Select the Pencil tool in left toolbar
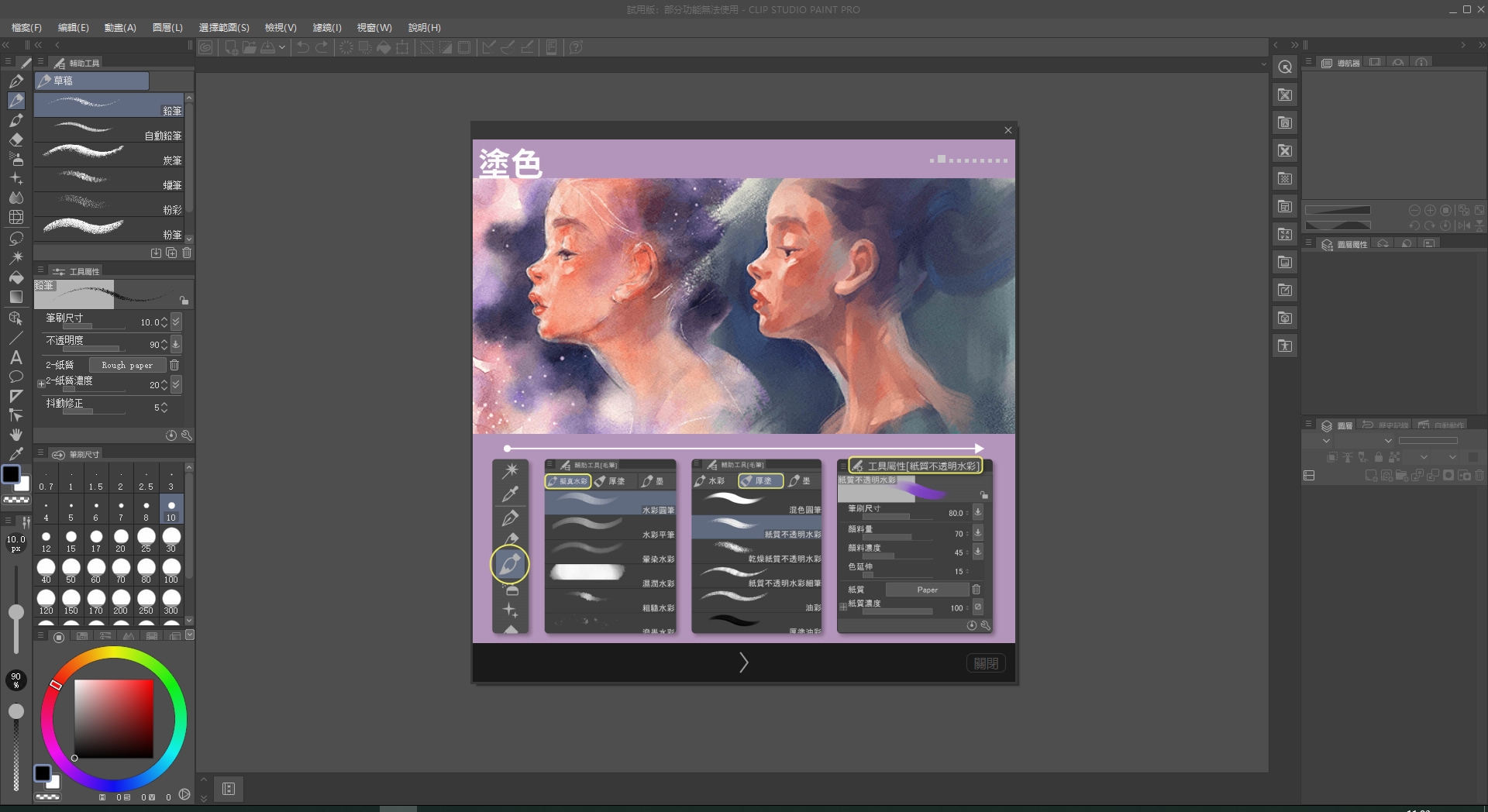This screenshot has height=812, width=1488. click(16, 101)
